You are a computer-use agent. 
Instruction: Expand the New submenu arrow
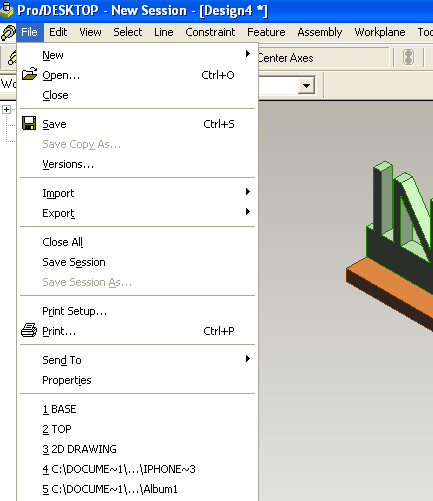coord(248,54)
